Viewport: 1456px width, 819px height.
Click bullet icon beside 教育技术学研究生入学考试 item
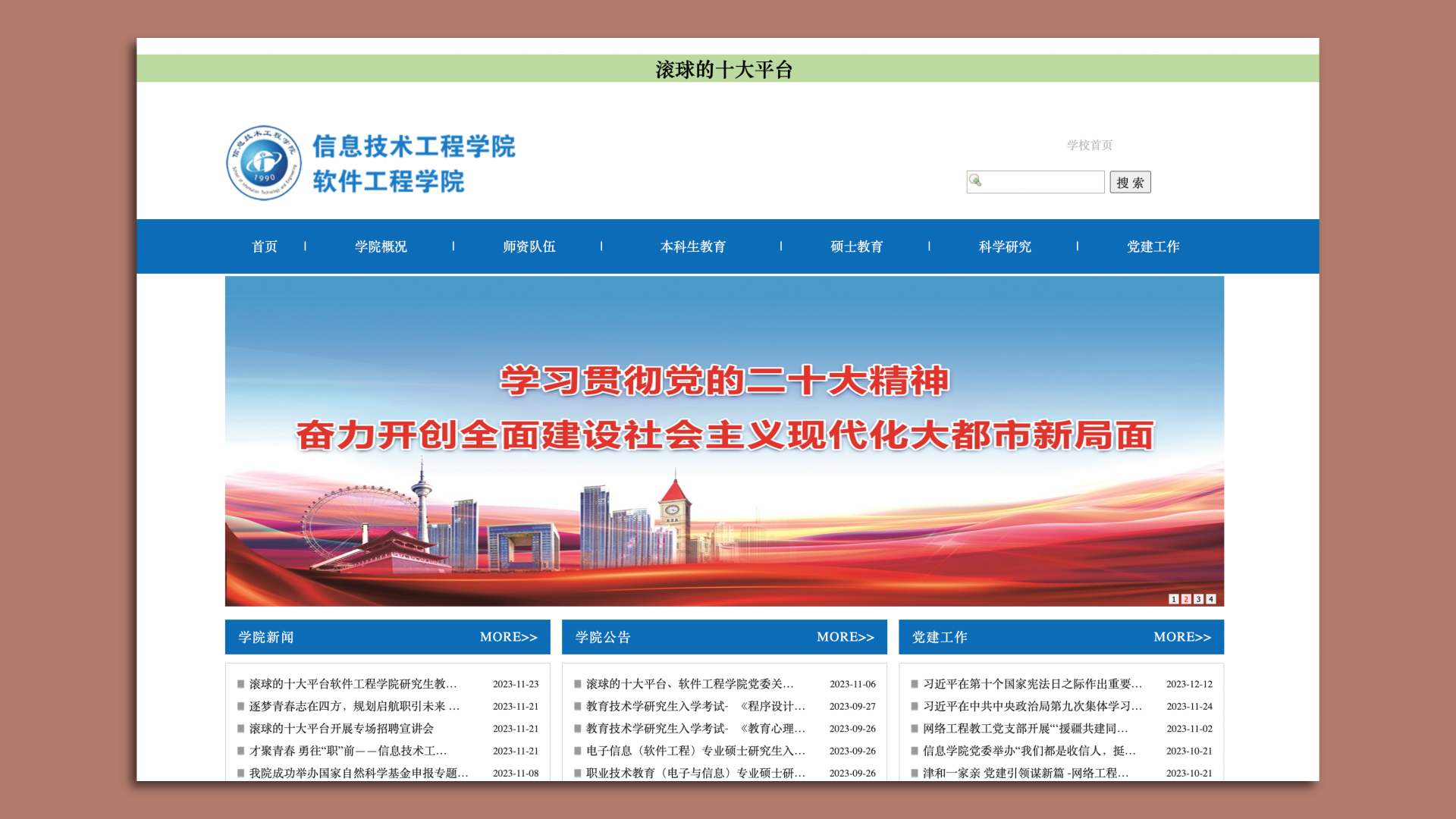(x=578, y=706)
